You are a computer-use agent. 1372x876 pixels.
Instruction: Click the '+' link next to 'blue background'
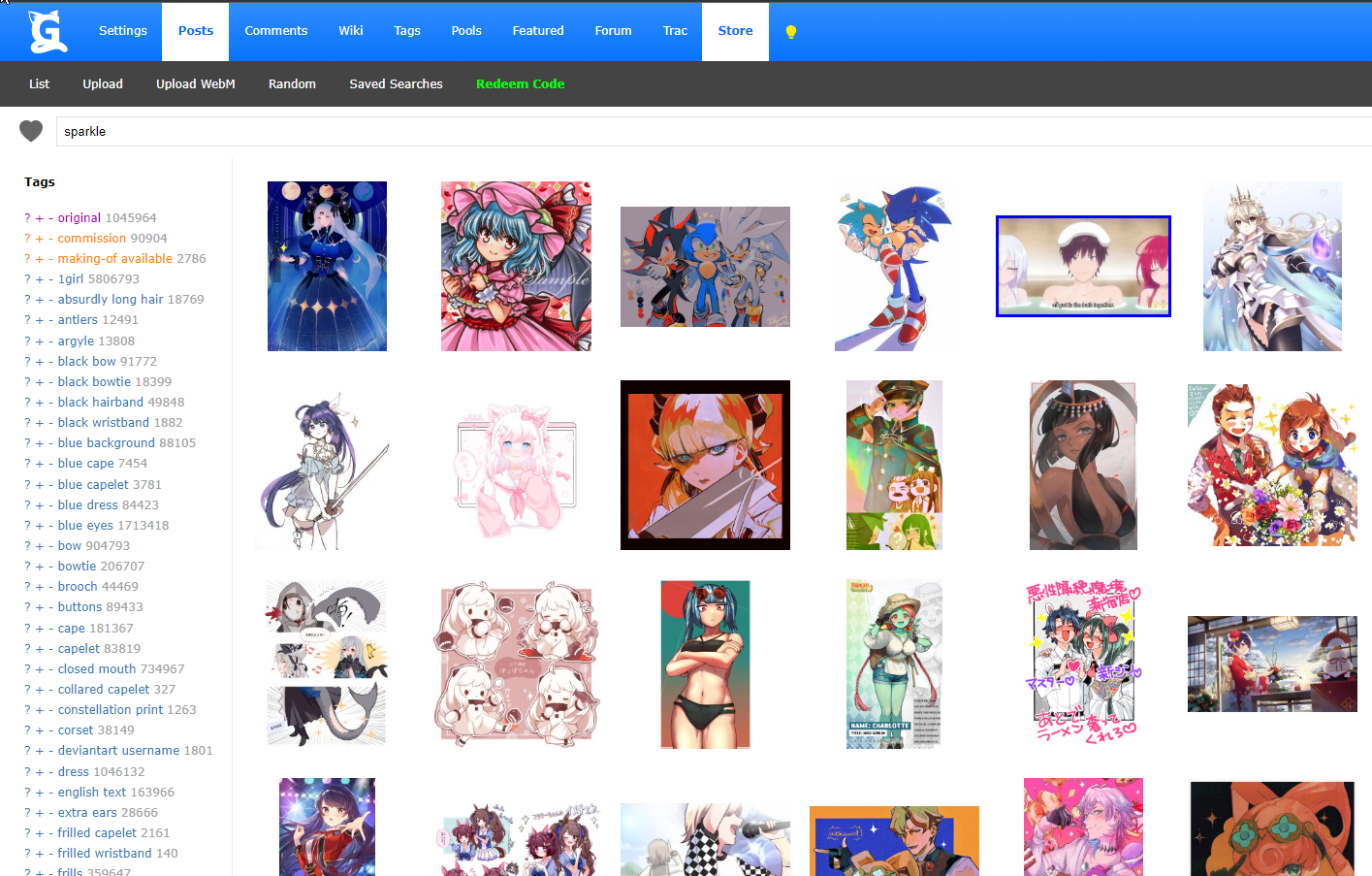[x=40, y=443]
